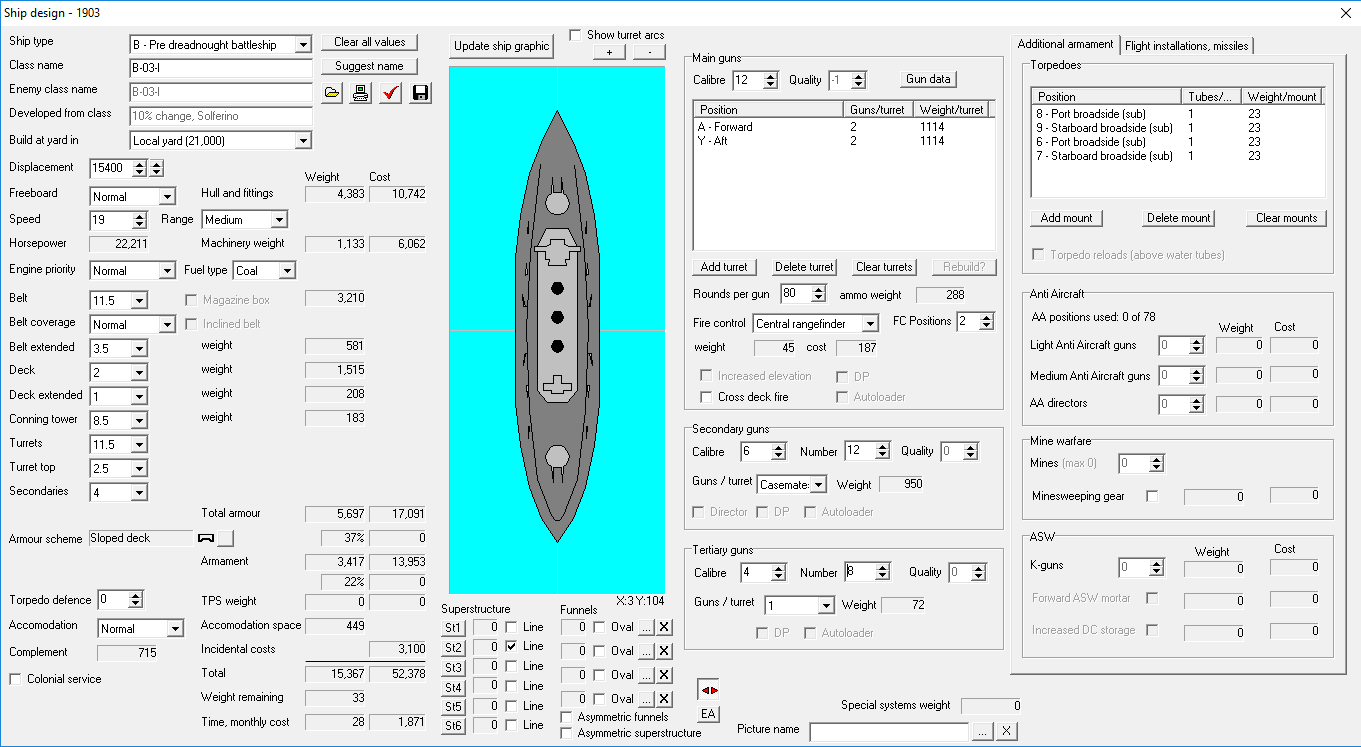
Task: Click into the Class name text field
Action: point(220,68)
